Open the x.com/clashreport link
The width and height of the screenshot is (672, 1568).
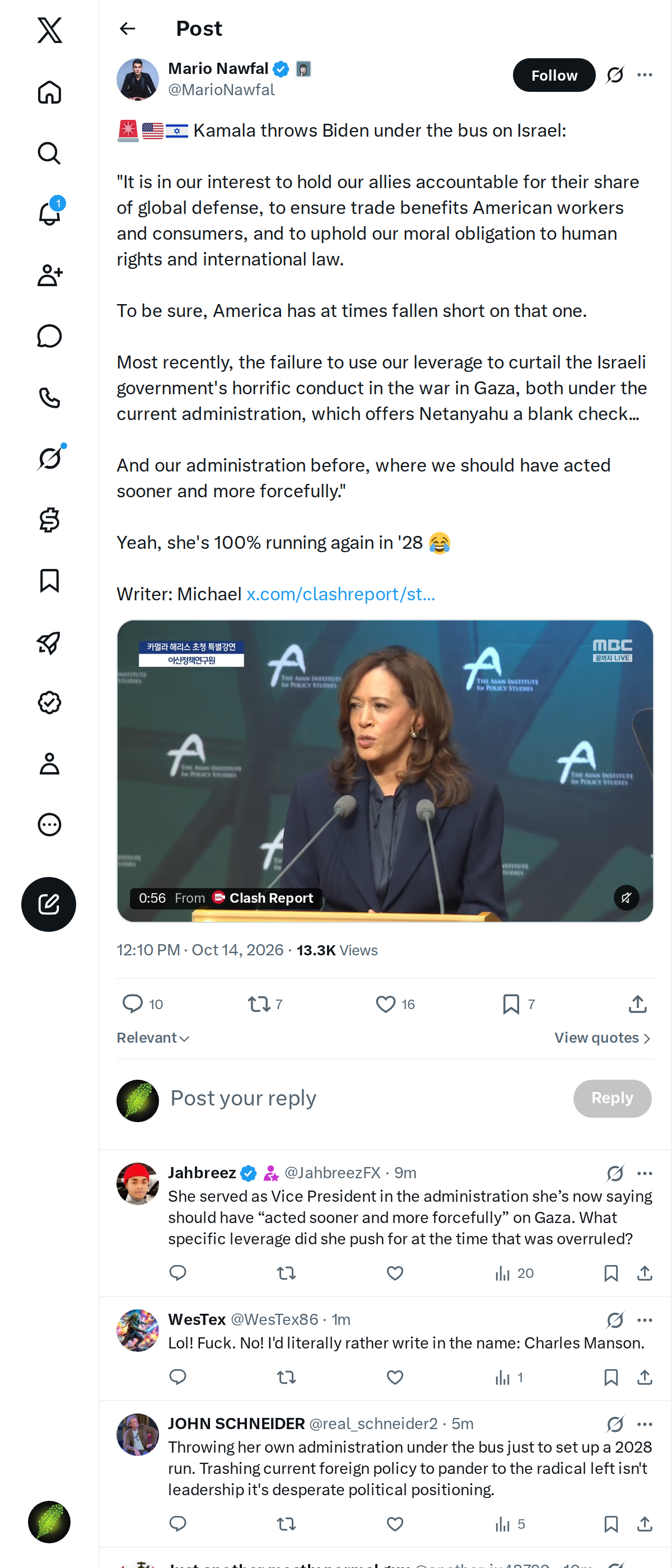click(x=341, y=594)
